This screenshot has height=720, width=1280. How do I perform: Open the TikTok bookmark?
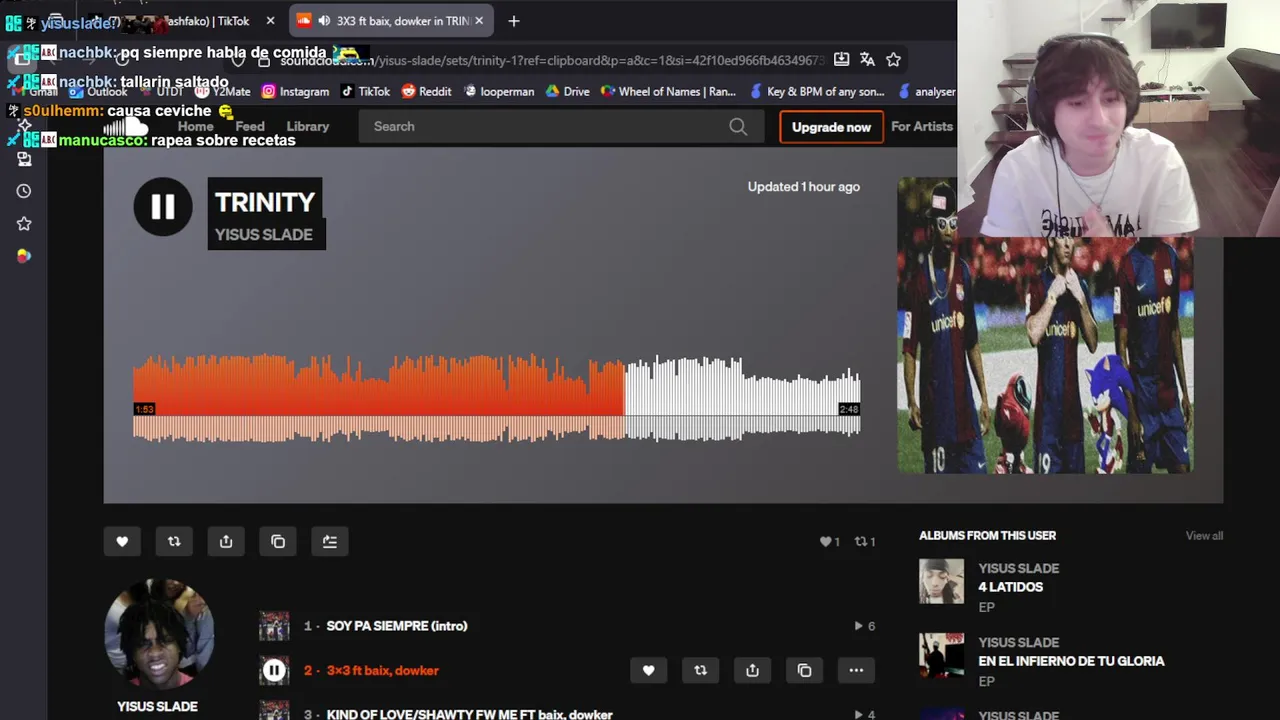(365, 91)
